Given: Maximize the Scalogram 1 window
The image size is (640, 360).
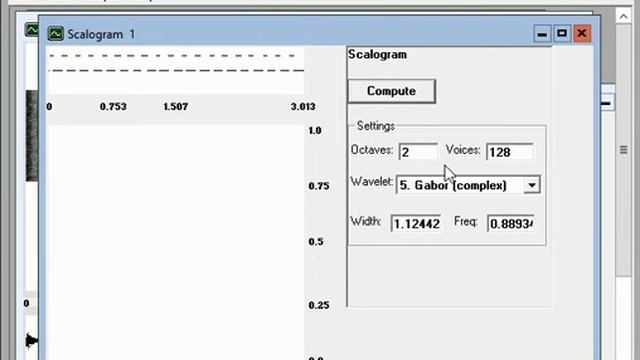Looking at the screenshot, I should pyautogui.click(x=562, y=33).
